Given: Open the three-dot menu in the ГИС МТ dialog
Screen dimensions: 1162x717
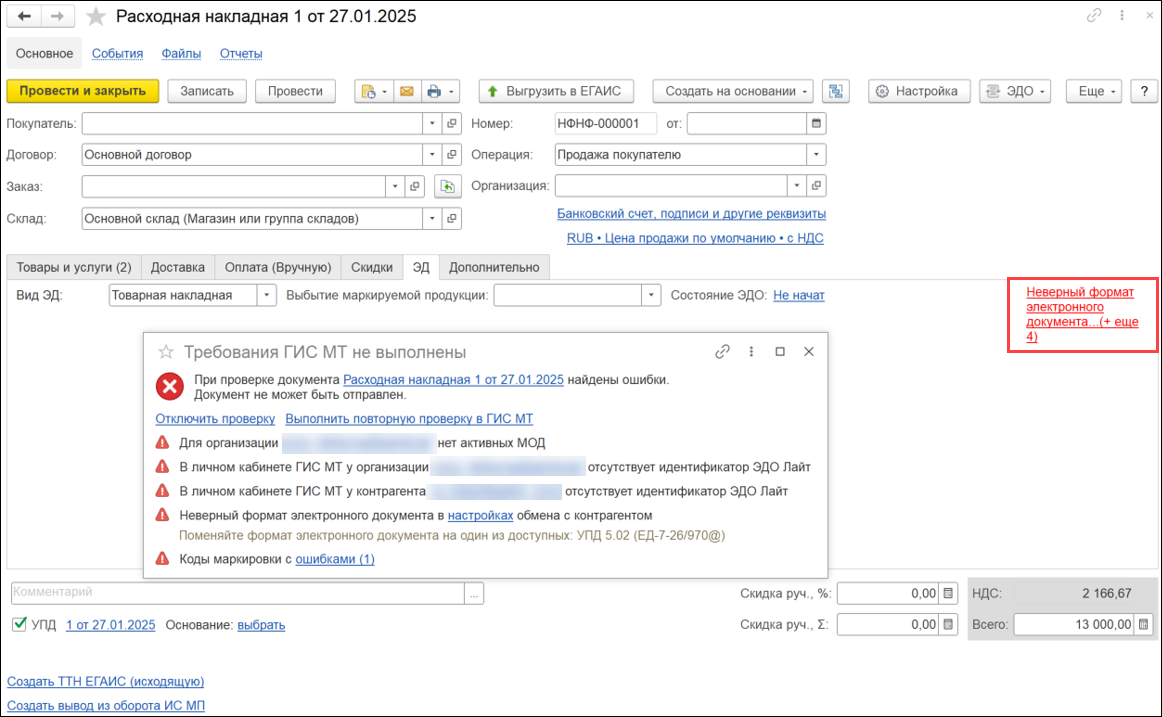Looking at the screenshot, I should click(x=751, y=352).
